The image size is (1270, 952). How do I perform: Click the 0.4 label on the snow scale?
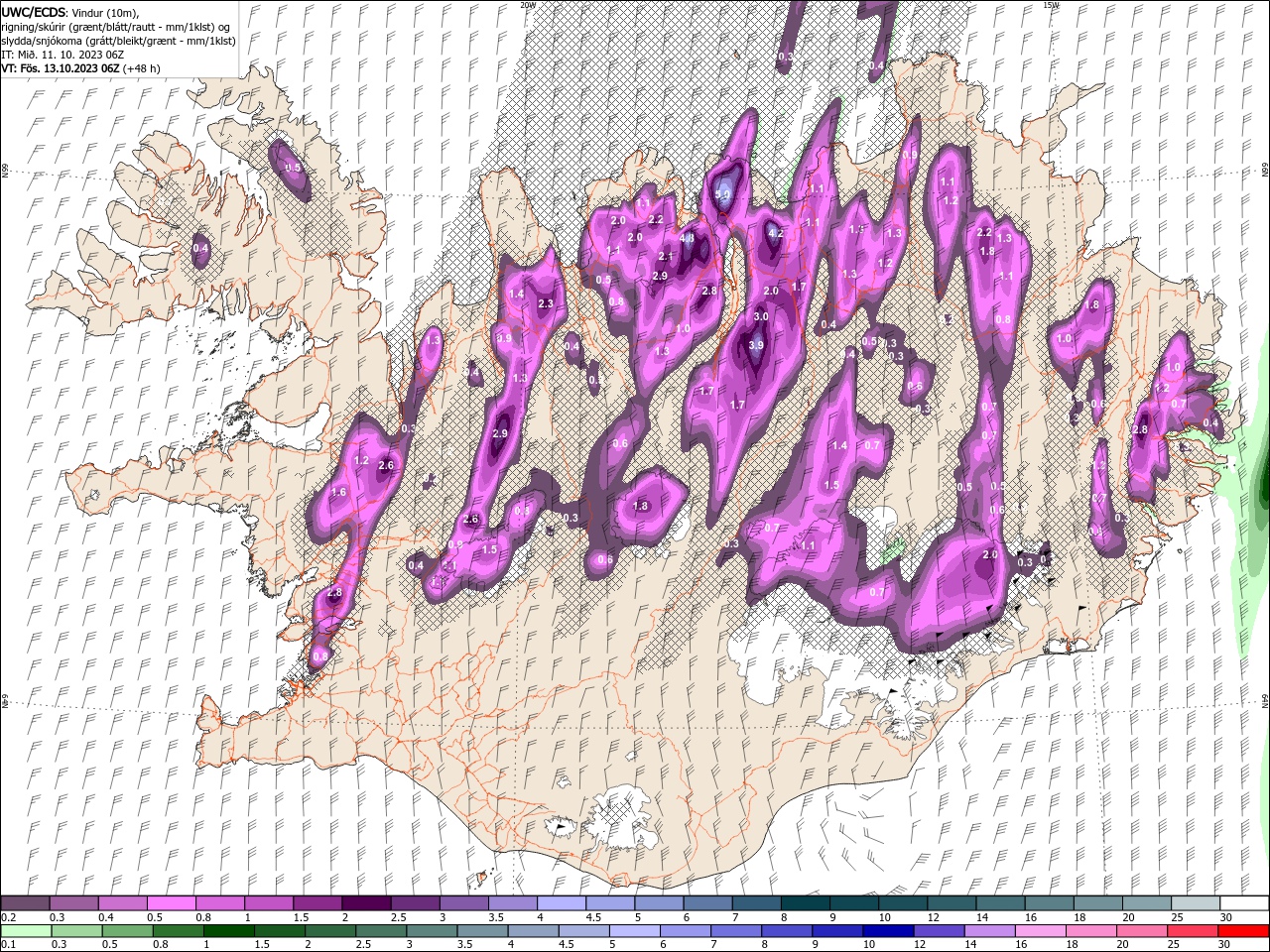point(106,917)
